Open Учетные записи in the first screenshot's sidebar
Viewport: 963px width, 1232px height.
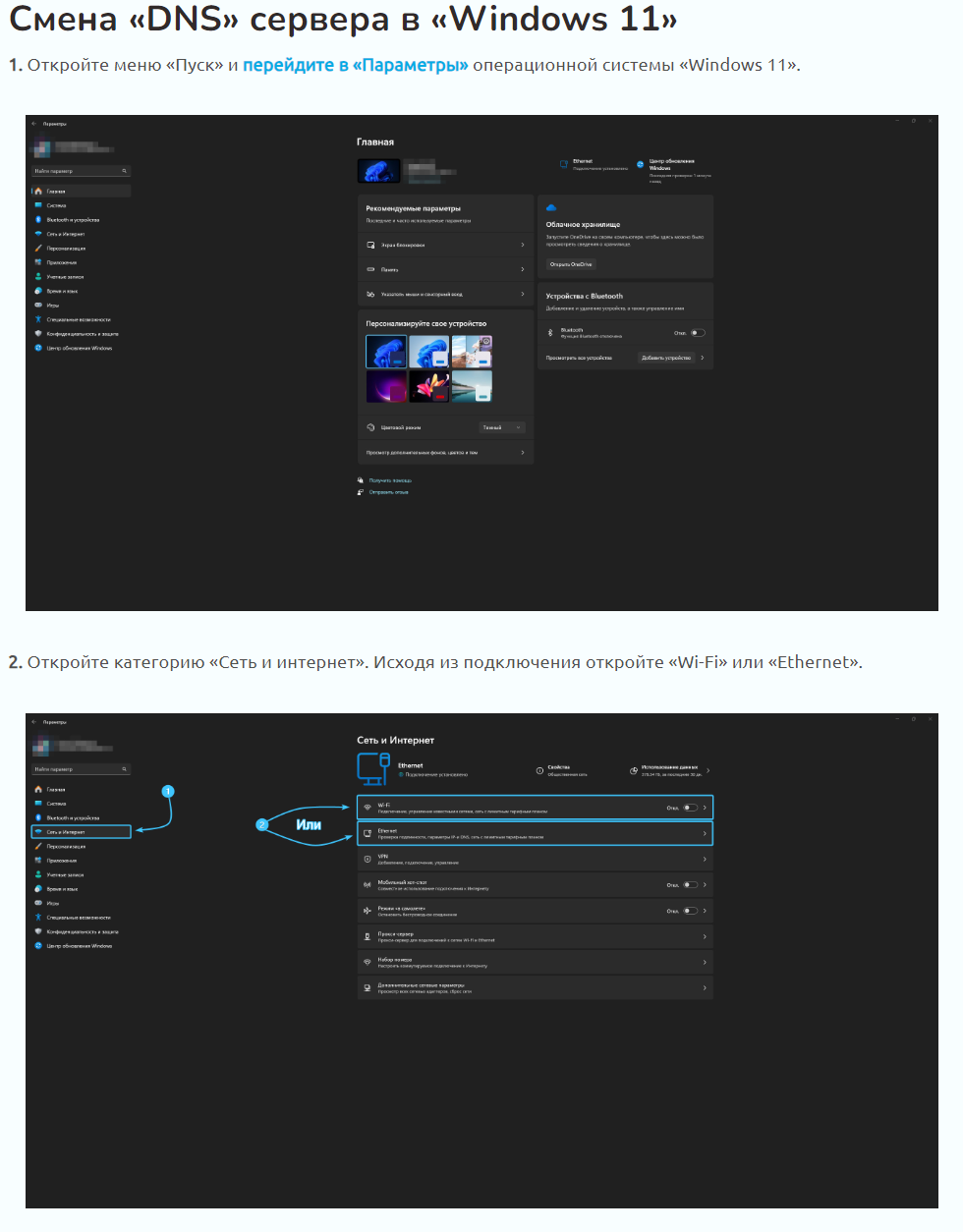65,277
